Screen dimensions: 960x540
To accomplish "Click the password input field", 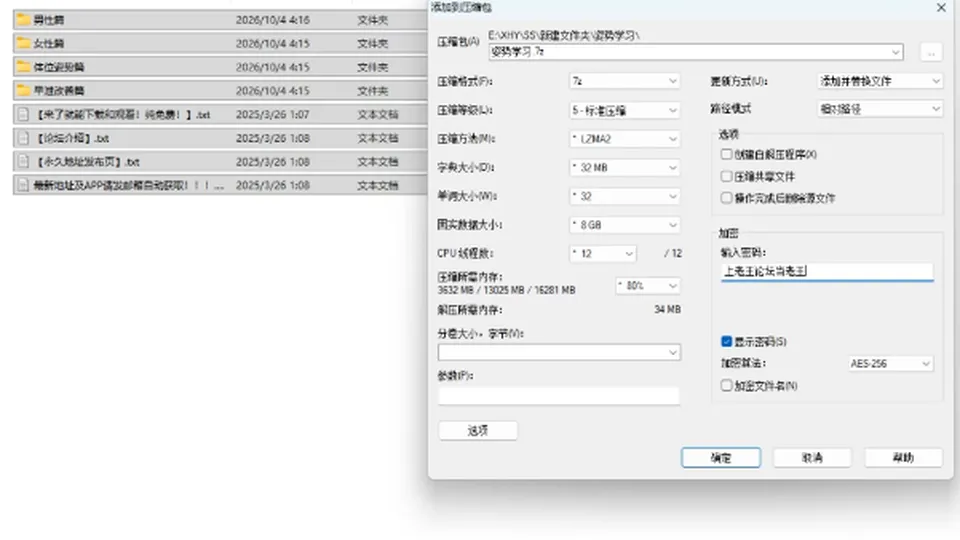I will coord(827,271).
